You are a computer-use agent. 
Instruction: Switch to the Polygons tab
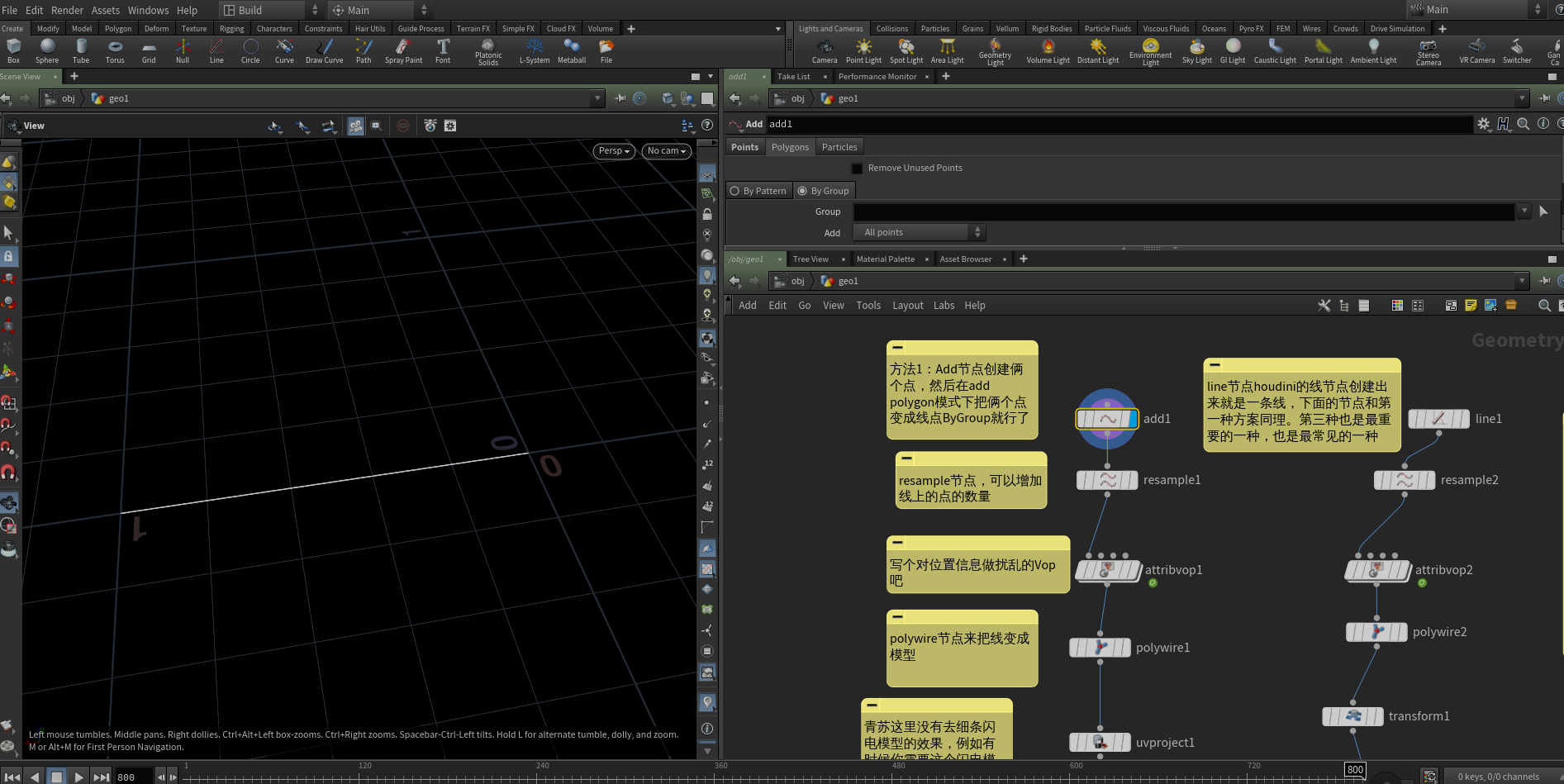click(x=790, y=147)
